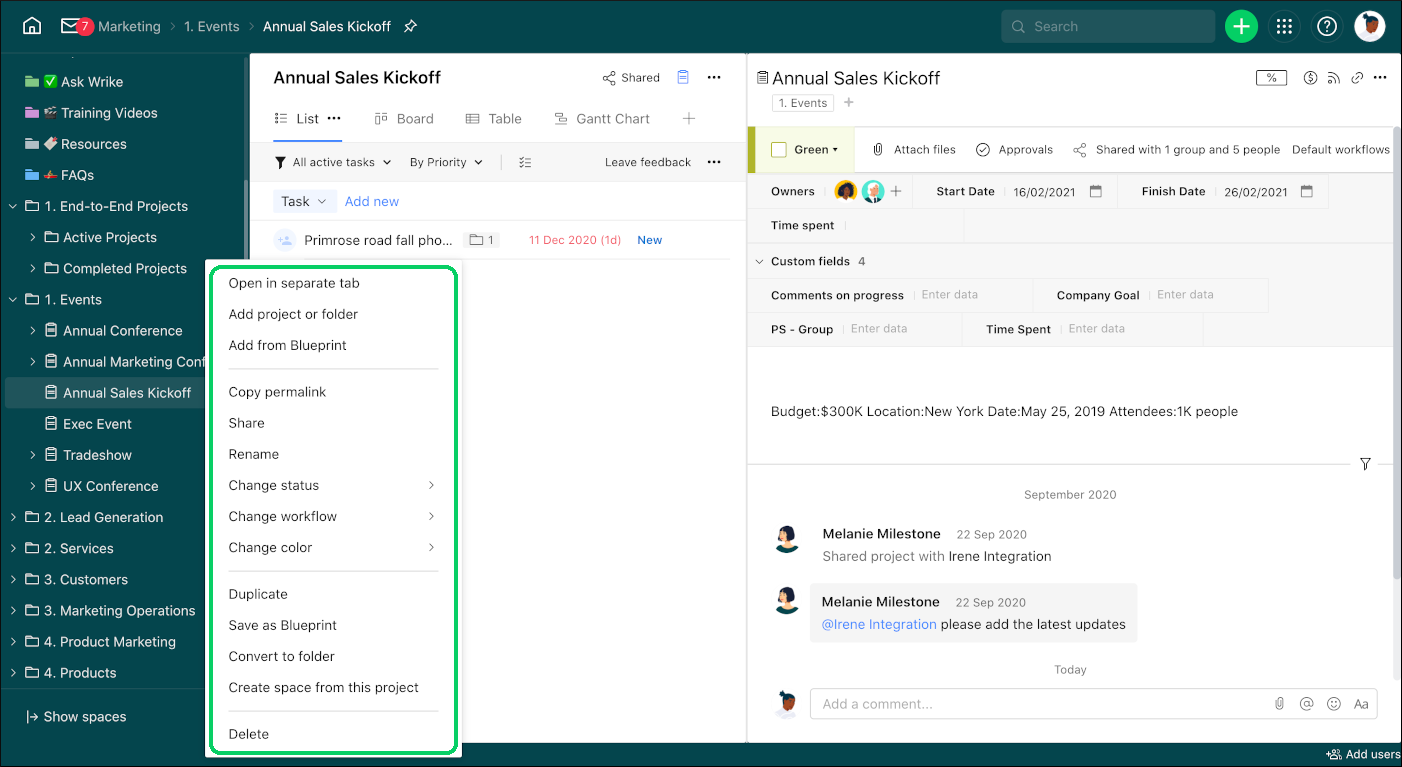Open the Start Date calendar icon
Viewport: 1402px width, 767px height.
click(1096, 191)
